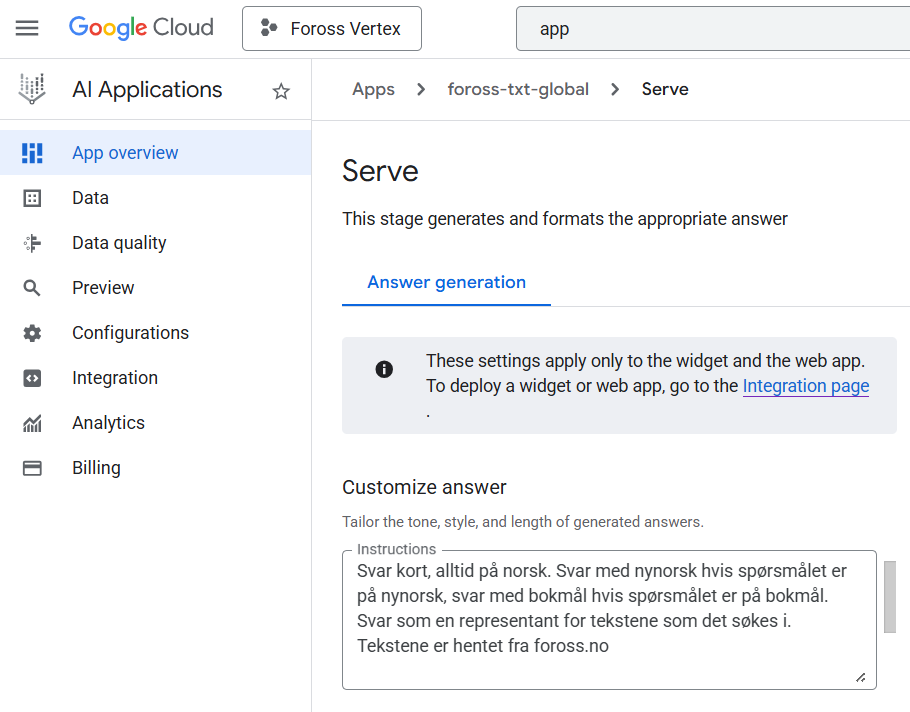Open the Integration page link
This screenshot has height=712, width=910.
tap(805, 386)
